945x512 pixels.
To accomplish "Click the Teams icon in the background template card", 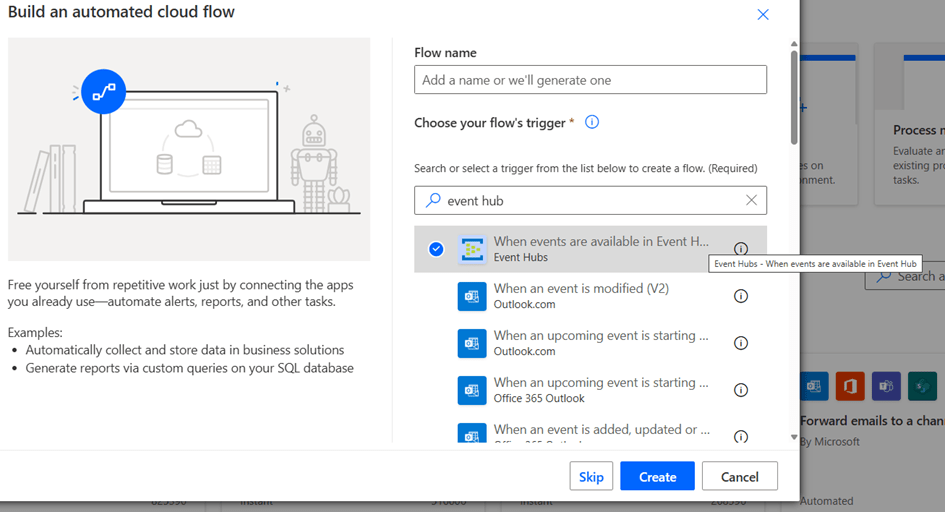I will [886, 386].
